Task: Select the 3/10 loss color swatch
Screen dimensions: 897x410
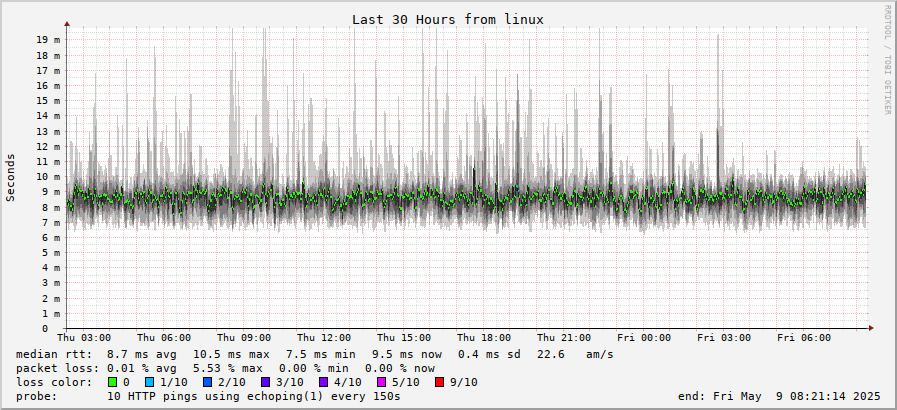Action: click(265, 382)
